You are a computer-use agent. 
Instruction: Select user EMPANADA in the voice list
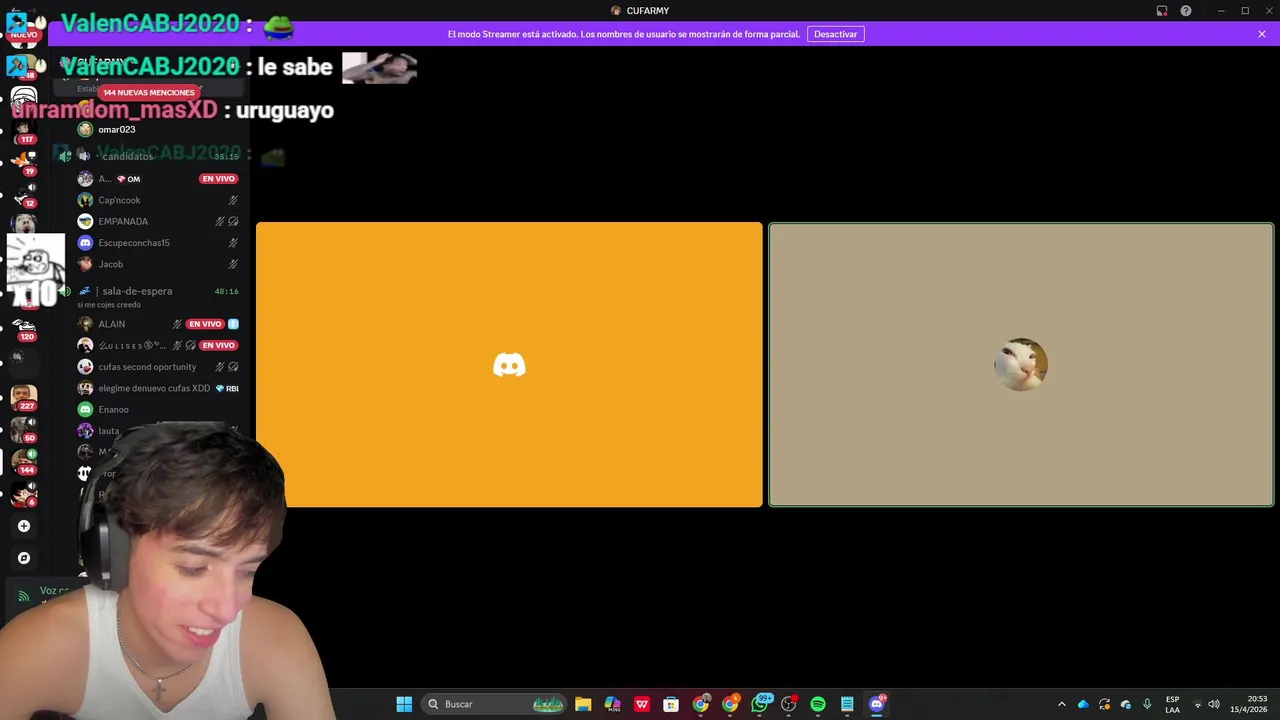(x=160, y=221)
